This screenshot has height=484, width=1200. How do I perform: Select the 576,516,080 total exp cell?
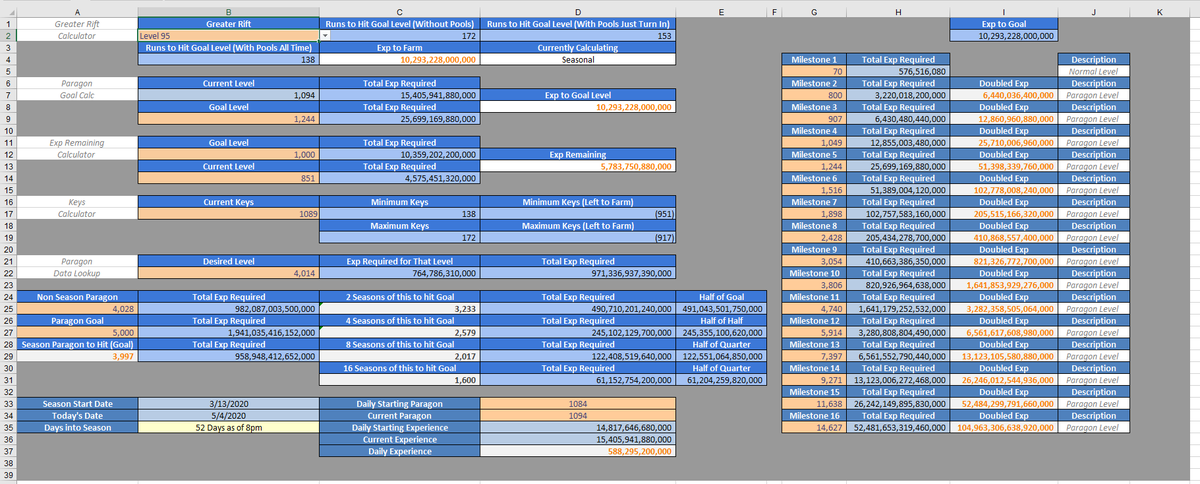click(899, 71)
